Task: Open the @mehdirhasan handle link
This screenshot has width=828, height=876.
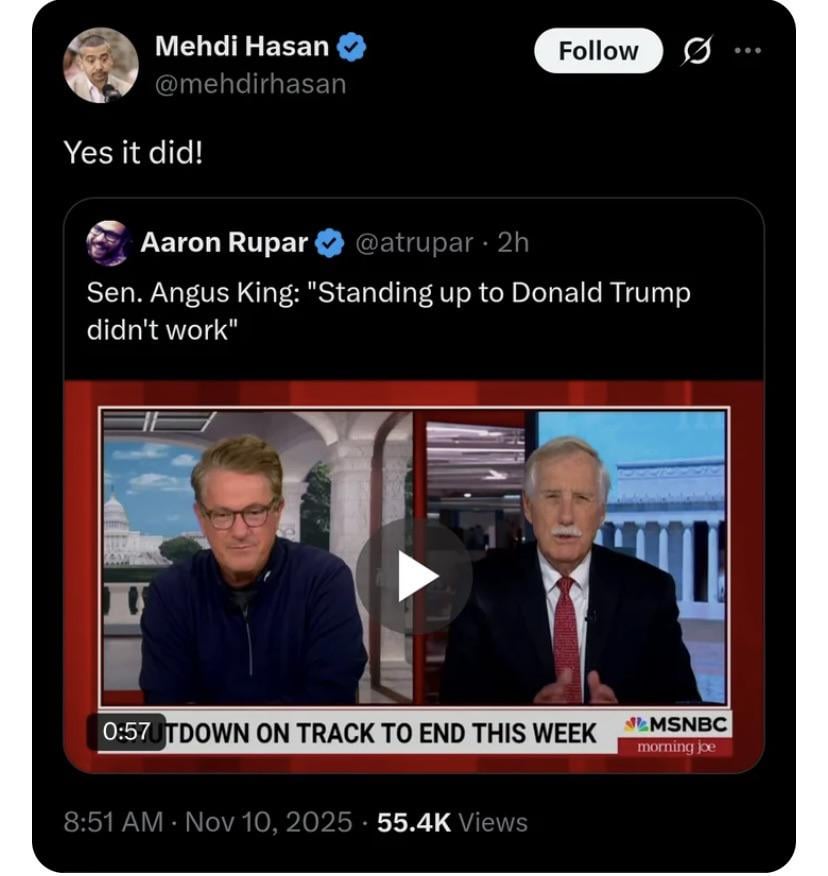Action: 250,84
